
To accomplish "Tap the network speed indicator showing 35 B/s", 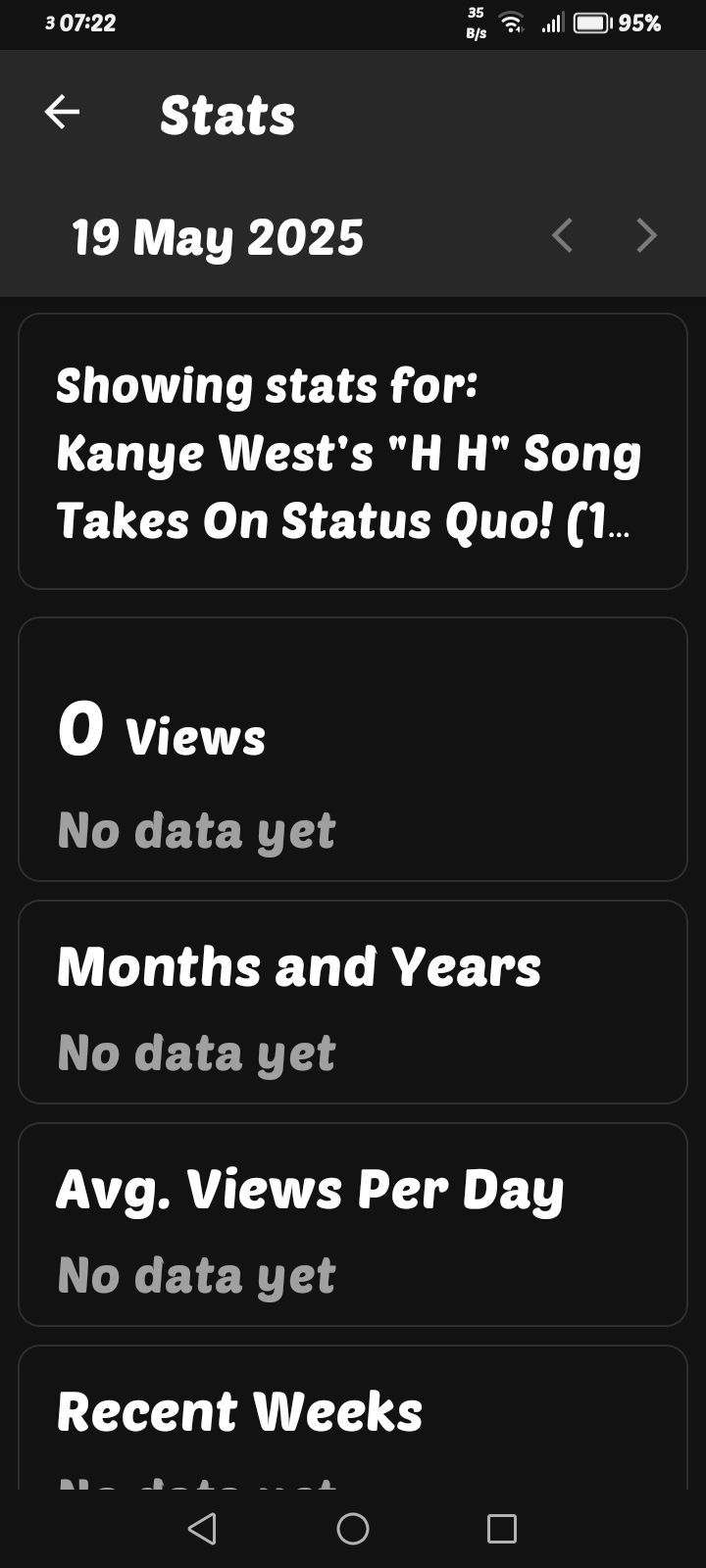I will tap(476, 24).
